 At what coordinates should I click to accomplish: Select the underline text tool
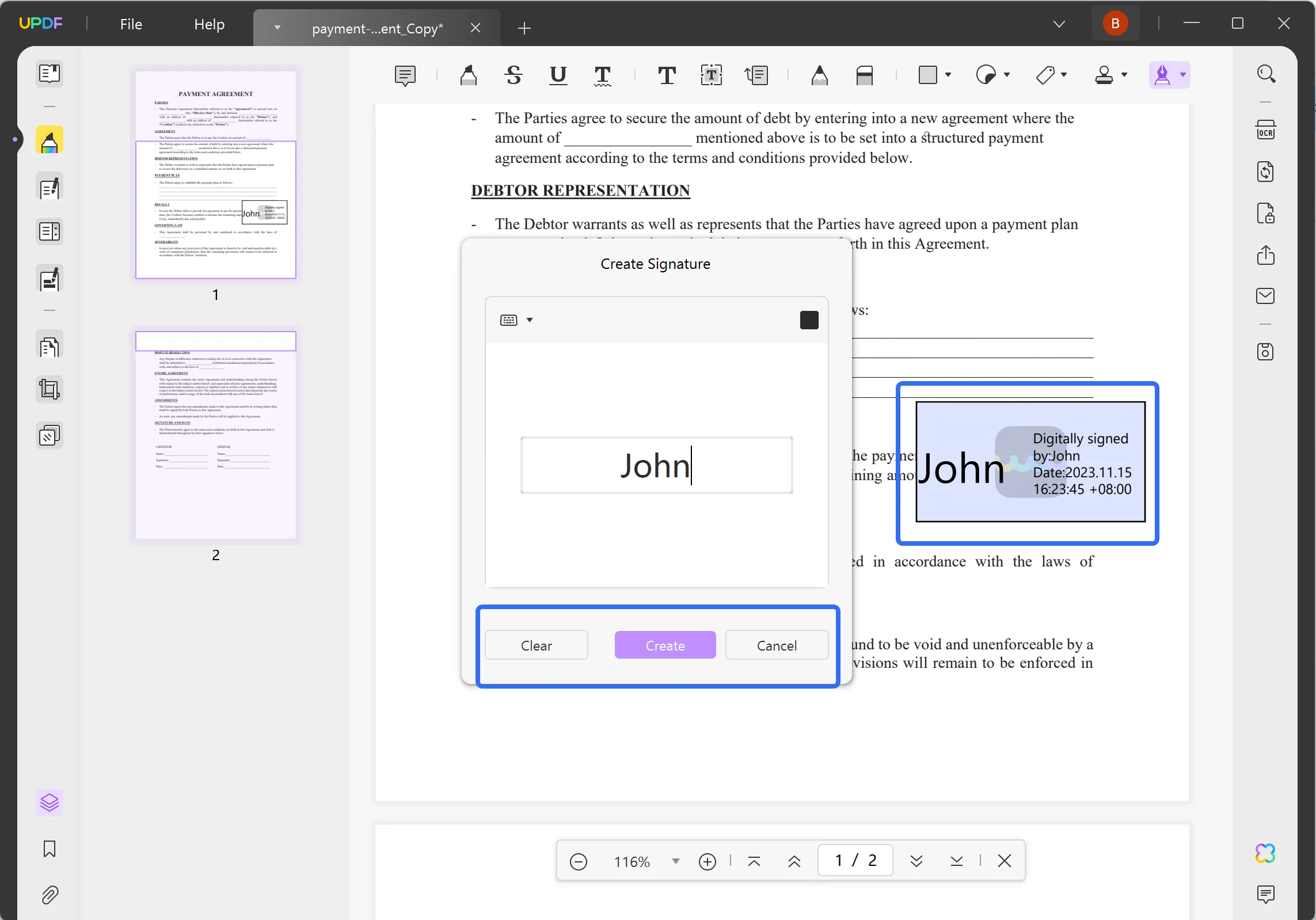point(558,75)
